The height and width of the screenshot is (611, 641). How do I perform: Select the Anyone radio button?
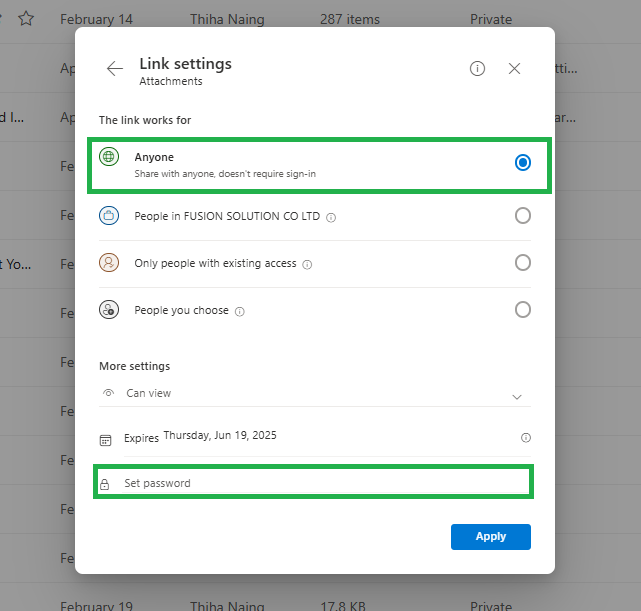pyautogui.click(x=522, y=162)
